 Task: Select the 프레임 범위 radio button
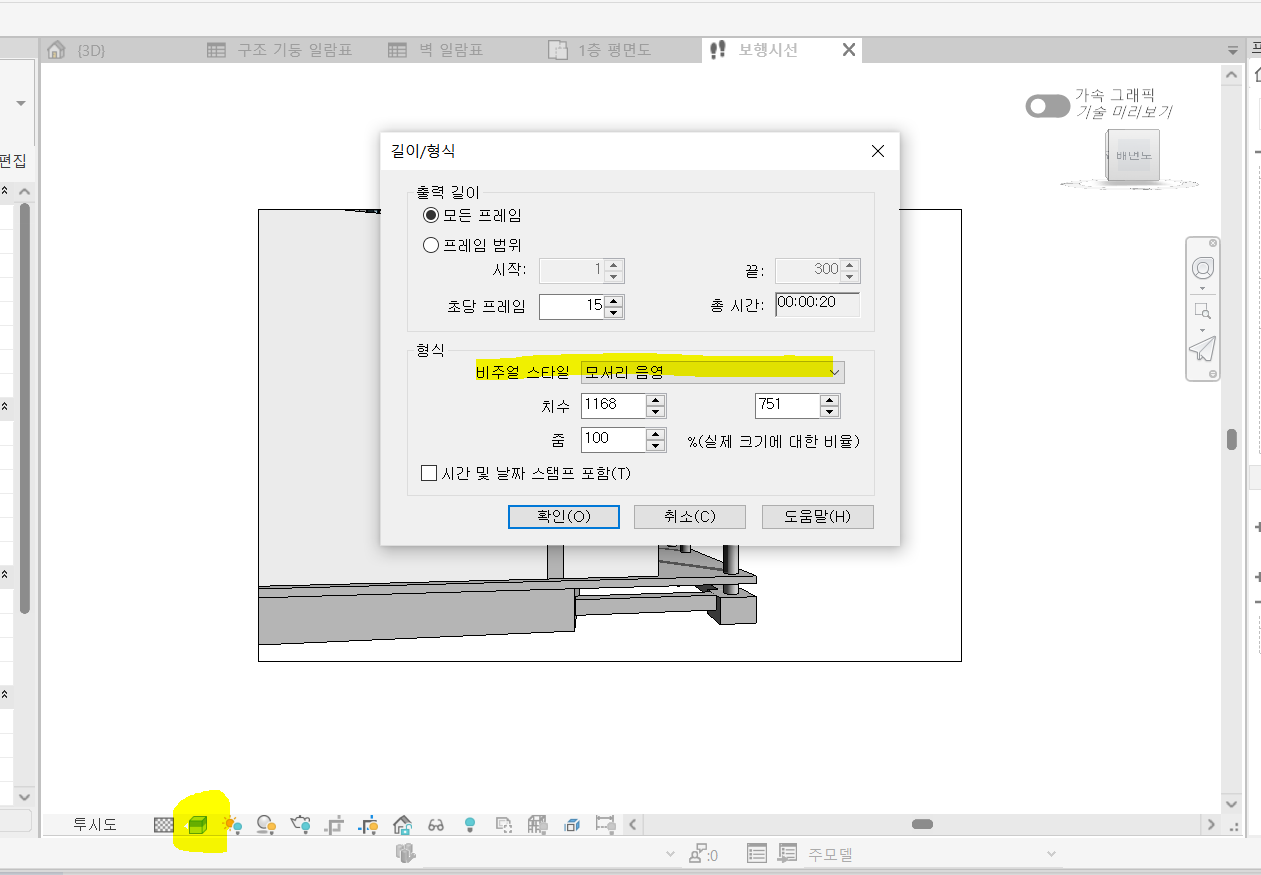tap(431, 245)
